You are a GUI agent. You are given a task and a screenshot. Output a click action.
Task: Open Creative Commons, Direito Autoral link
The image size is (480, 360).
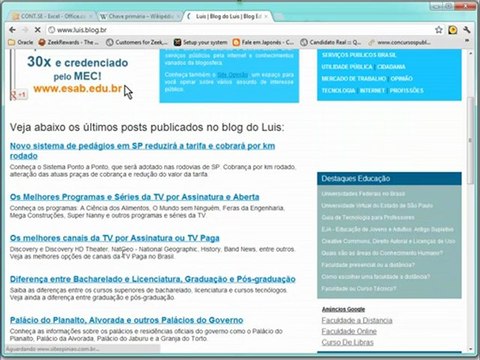[x=388, y=241]
